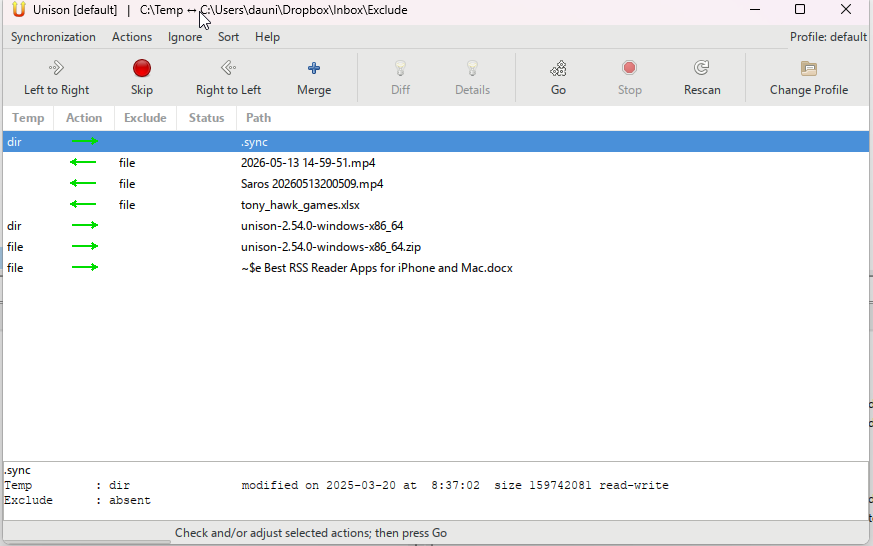Viewport: 873px width, 546px height.
Task: Click the Left to Right arrow icon
Action: (x=56, y=68)
